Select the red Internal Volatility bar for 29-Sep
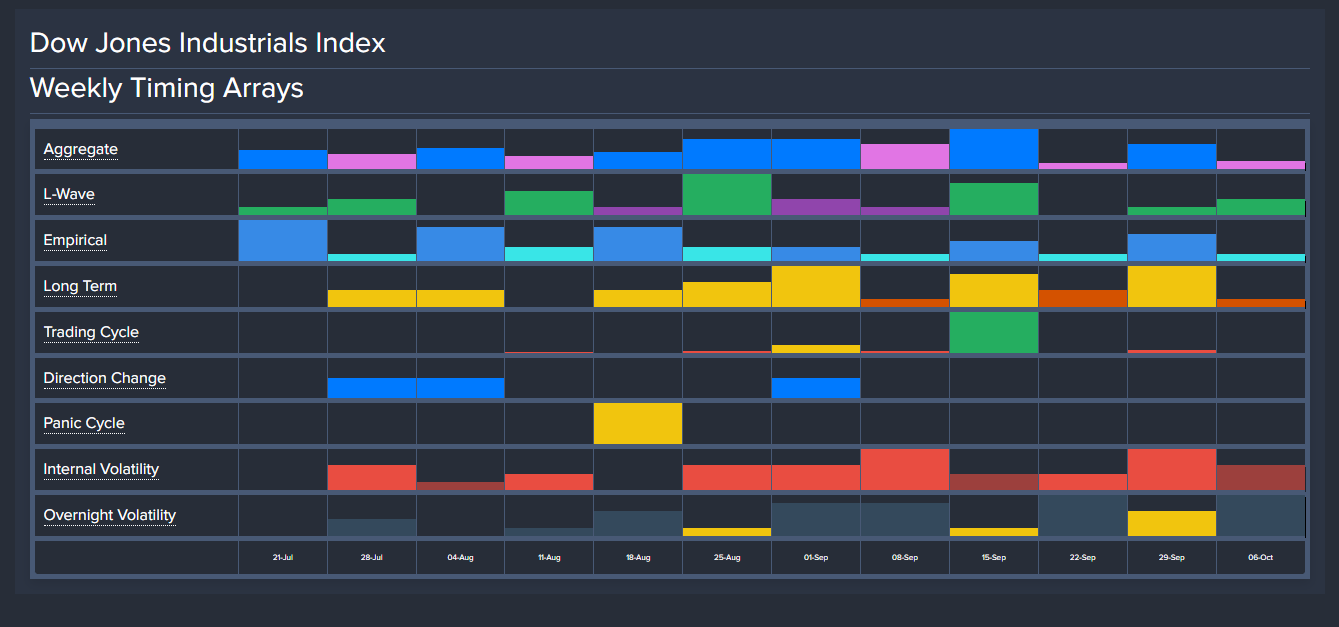Viewport: 1339px width, 627px height. point(1172,470)
